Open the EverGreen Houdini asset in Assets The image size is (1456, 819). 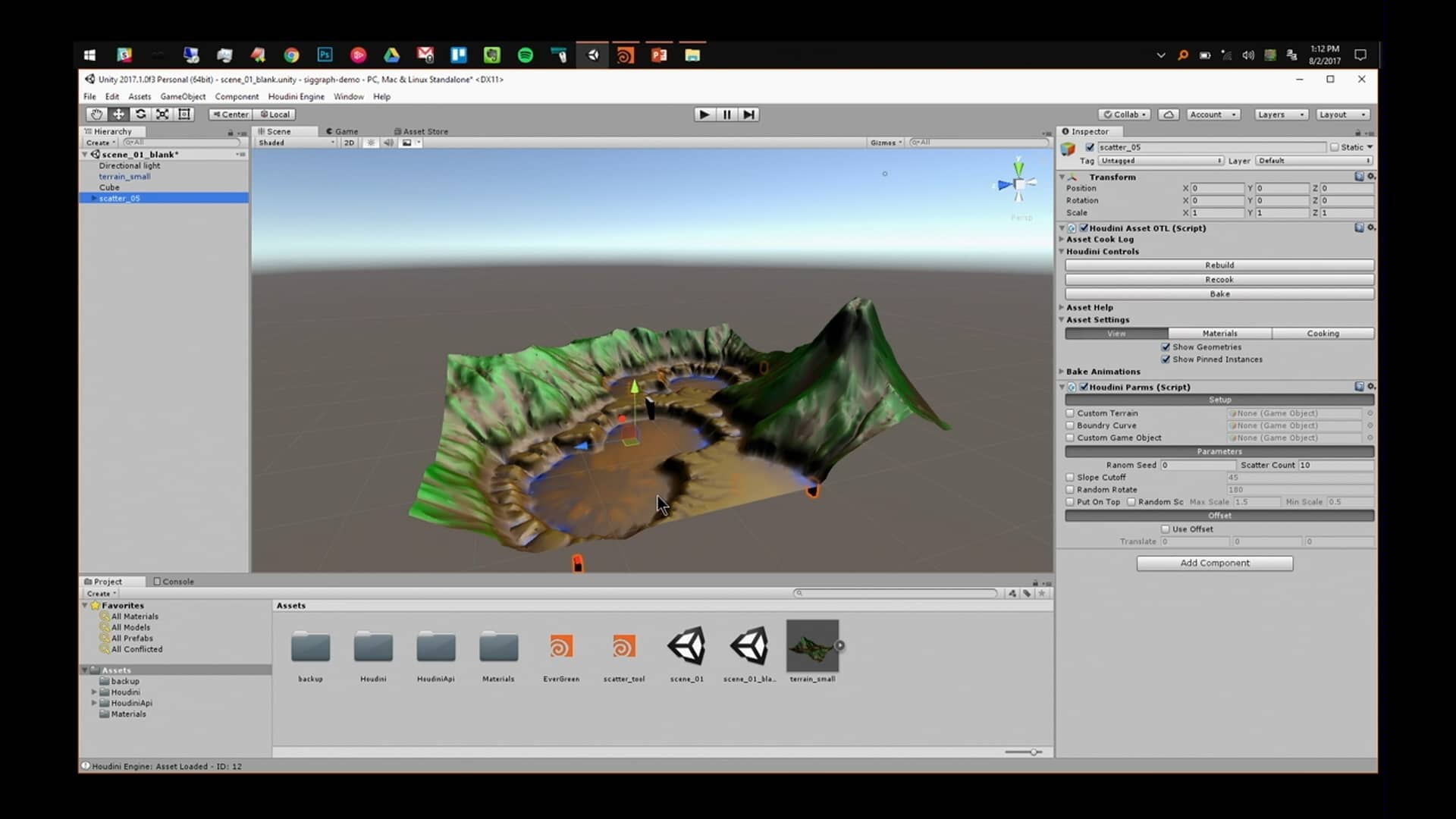pyautogui.click(x=560, y=646)
